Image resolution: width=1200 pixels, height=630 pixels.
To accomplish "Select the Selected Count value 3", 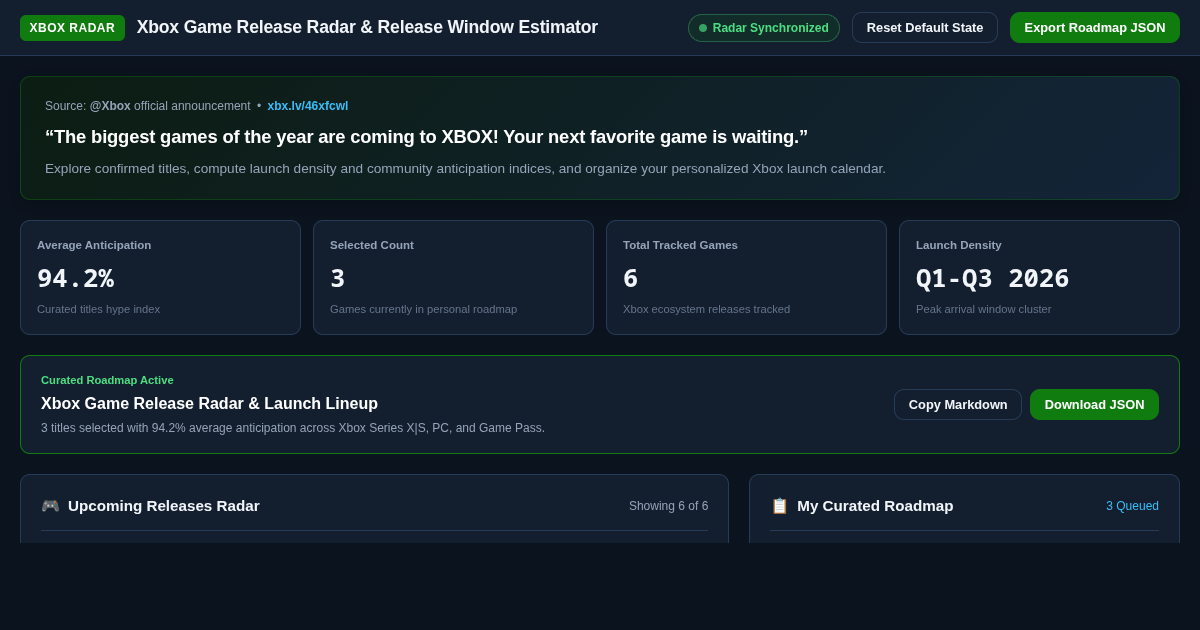I will point(338,278).
